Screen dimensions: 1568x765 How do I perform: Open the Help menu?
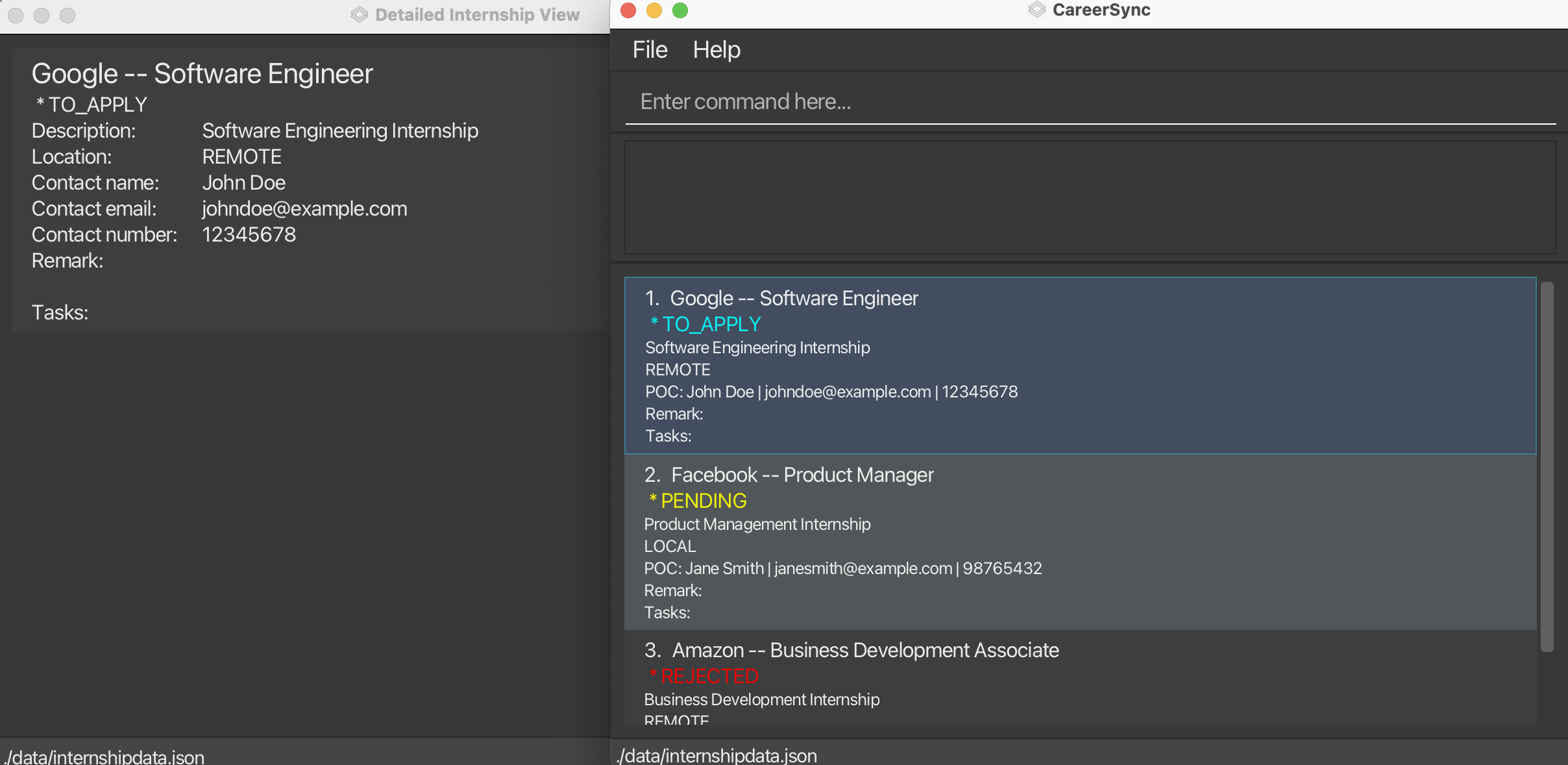[716, 50]
